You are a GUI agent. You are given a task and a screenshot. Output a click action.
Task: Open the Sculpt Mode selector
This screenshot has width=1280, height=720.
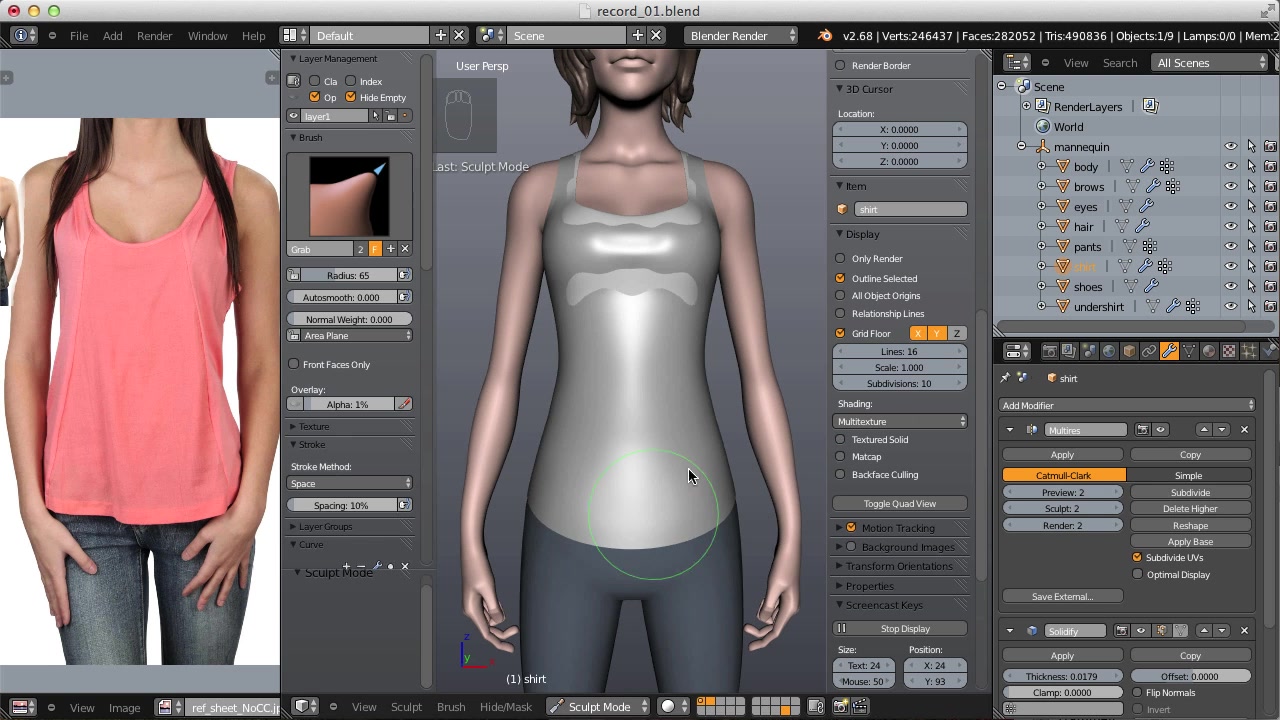coord(599,707)
